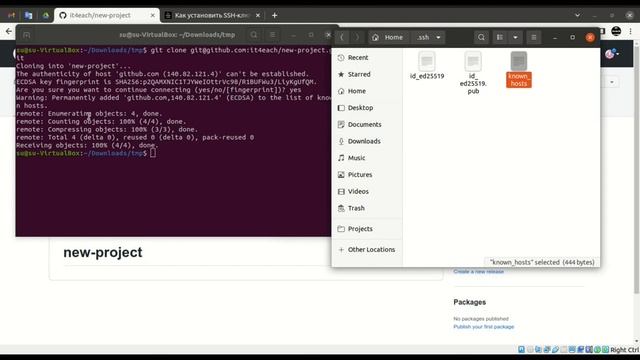
Task: Toggle list view in Files
Action: (x=500, y=37)
